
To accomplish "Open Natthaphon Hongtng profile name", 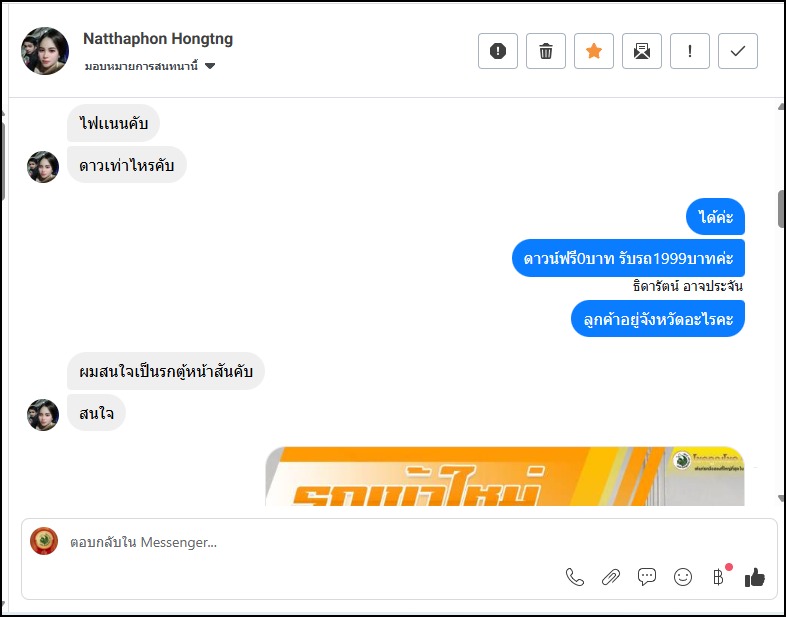I will (158, 39).
